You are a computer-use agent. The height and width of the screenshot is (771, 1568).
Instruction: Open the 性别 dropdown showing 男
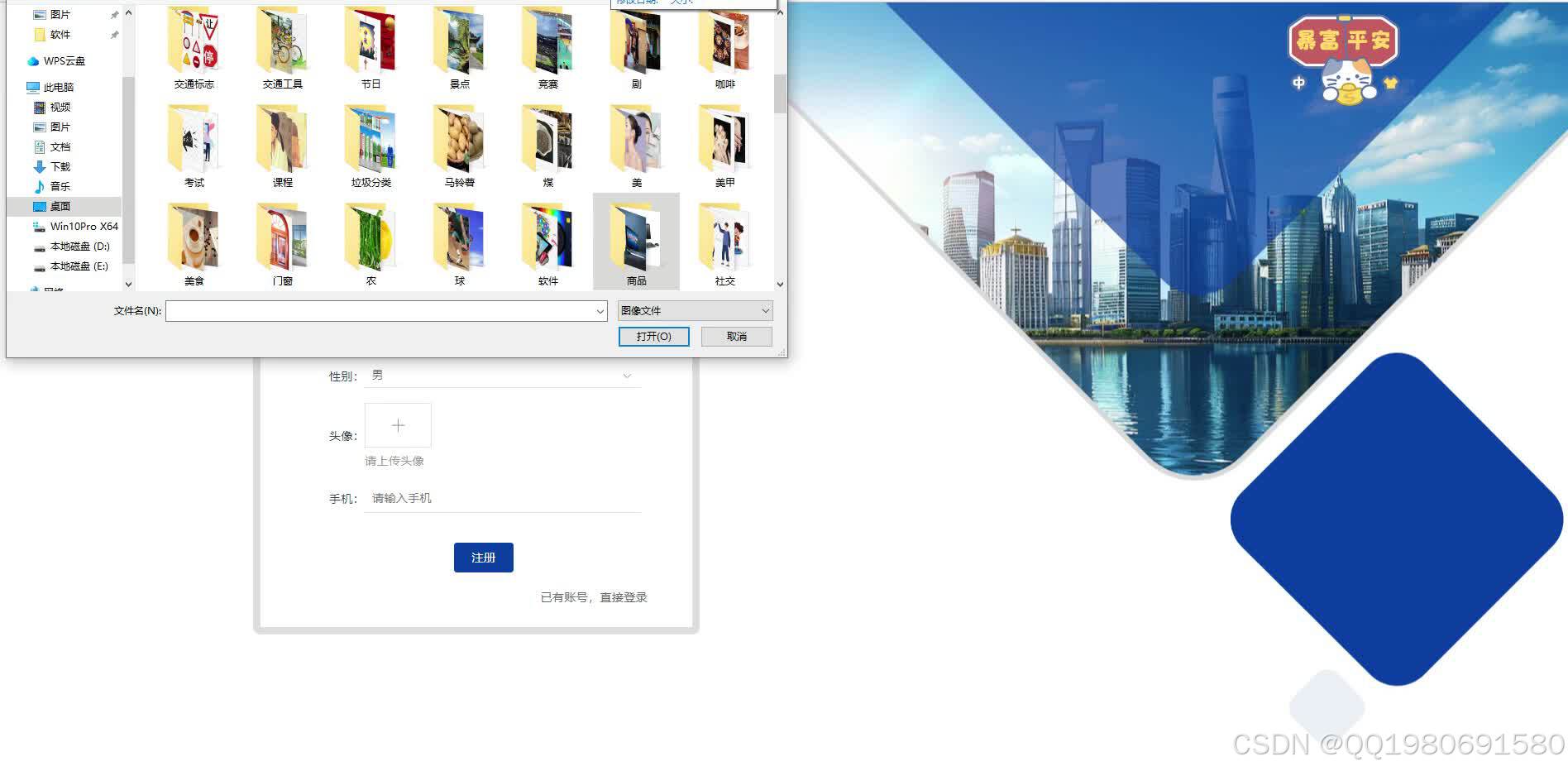point(502,376)
